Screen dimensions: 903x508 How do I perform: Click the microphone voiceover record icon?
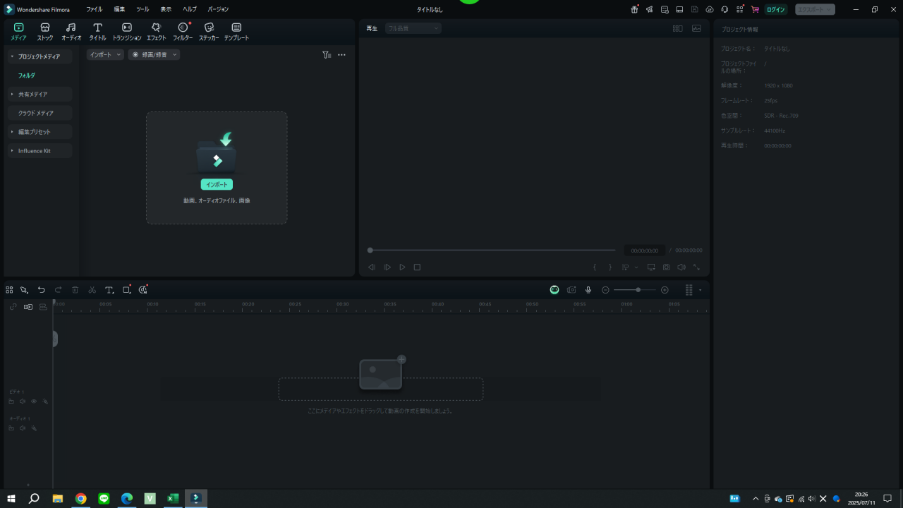click(588, 290)
